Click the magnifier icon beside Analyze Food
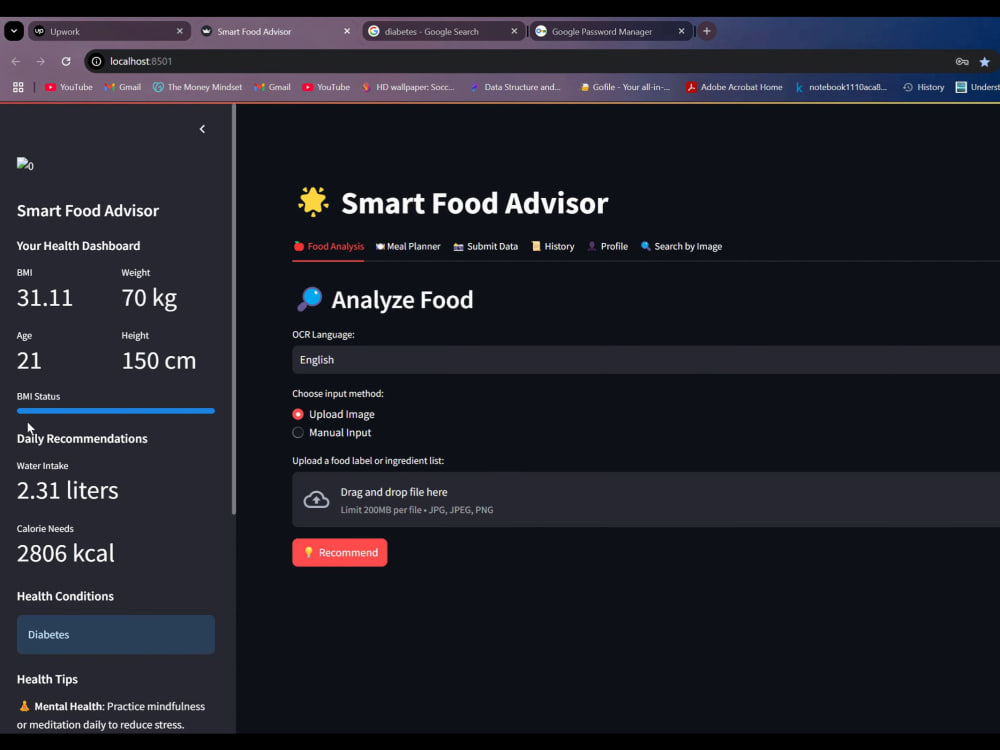The width and height of the screenshot is (1000, 750). (x=310, y=299)
